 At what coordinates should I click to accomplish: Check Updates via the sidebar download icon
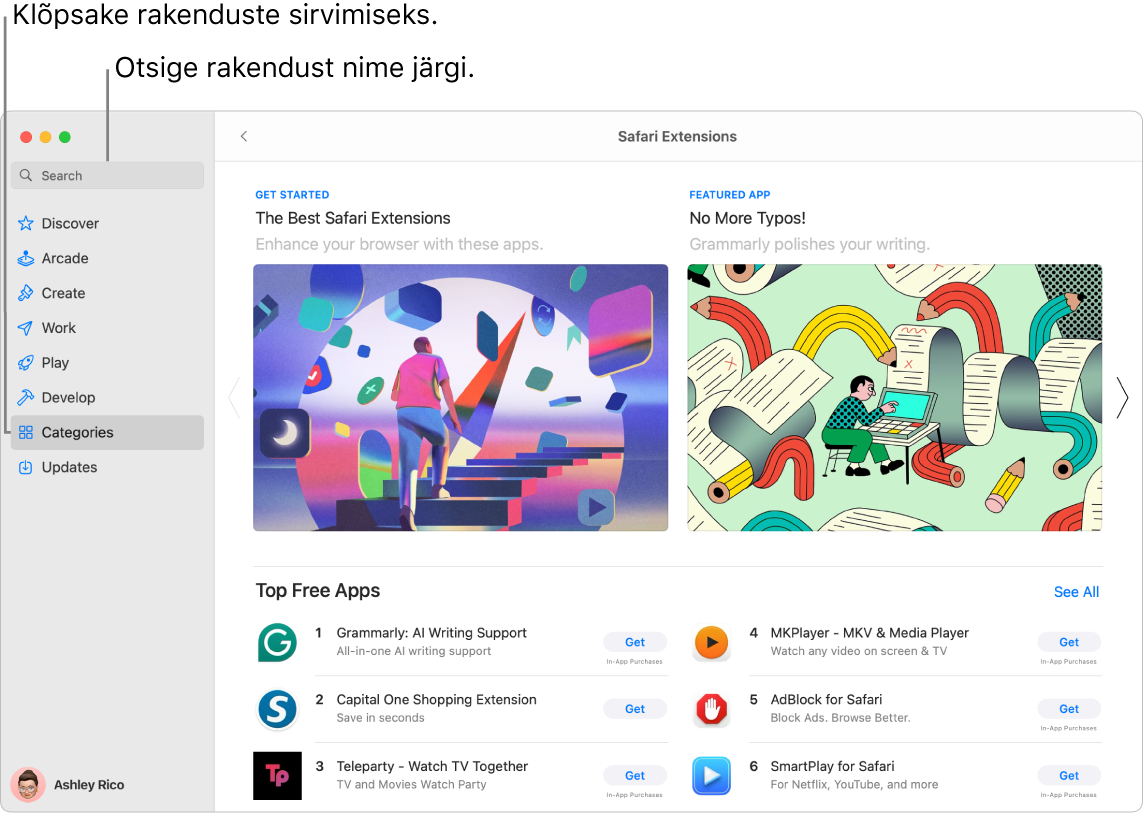coord(27,467)
